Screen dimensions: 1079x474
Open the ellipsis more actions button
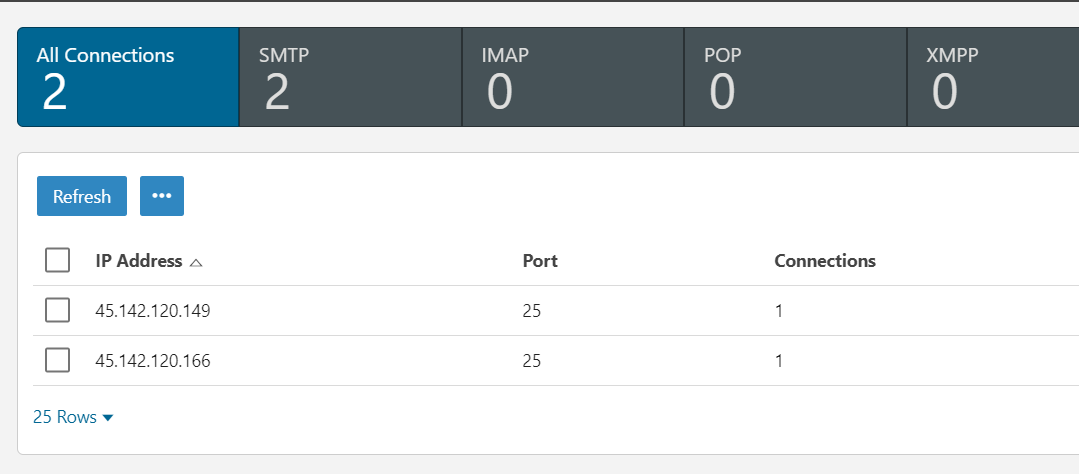pyautogui.click(x=162, y=196)
